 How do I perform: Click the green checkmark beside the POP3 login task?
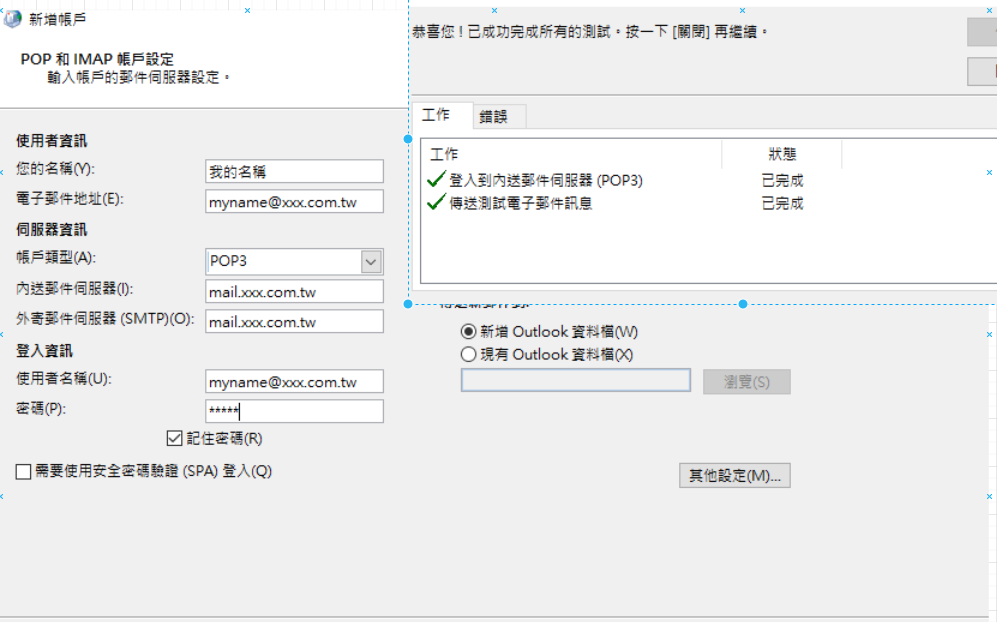[435, 180]
